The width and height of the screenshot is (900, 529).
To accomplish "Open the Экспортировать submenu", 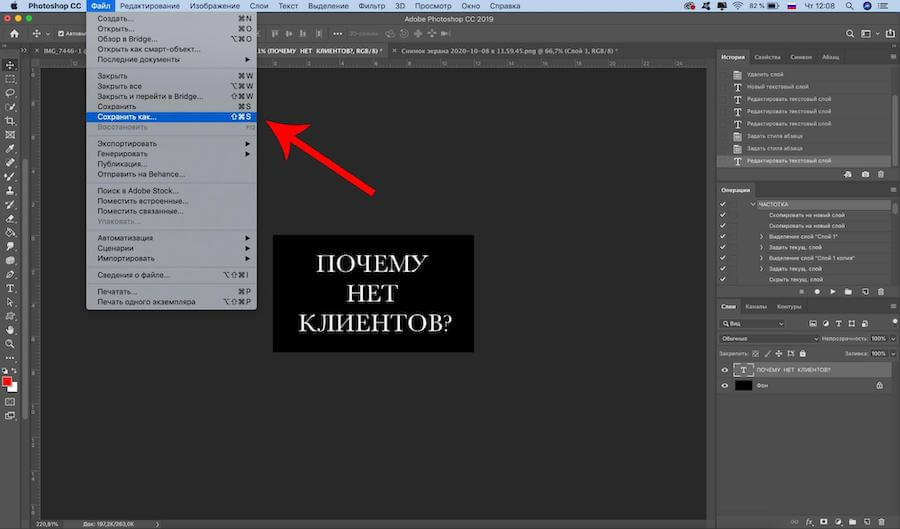I will click(127, 143).
